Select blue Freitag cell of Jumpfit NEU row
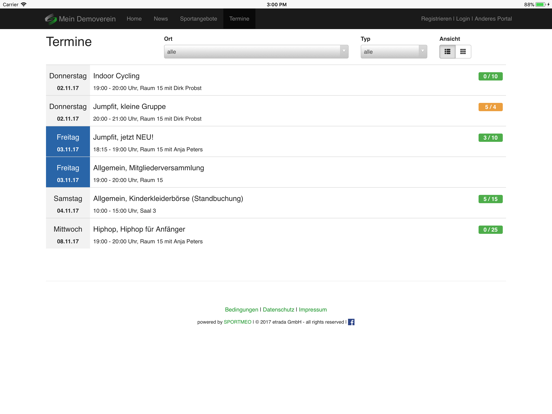 [x=68, y=142]
